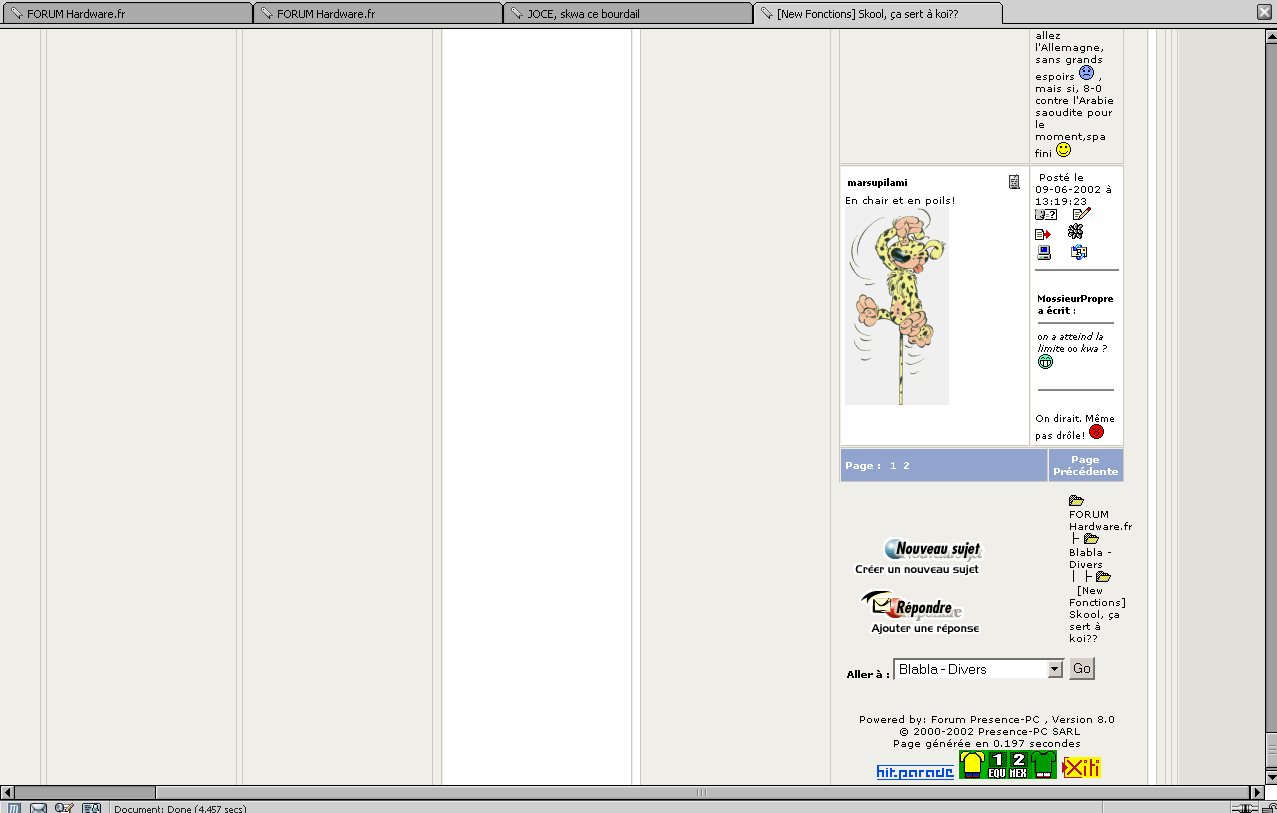Open the hit.parade link
The image size is (1277, 813).
(x=914, y=772)
